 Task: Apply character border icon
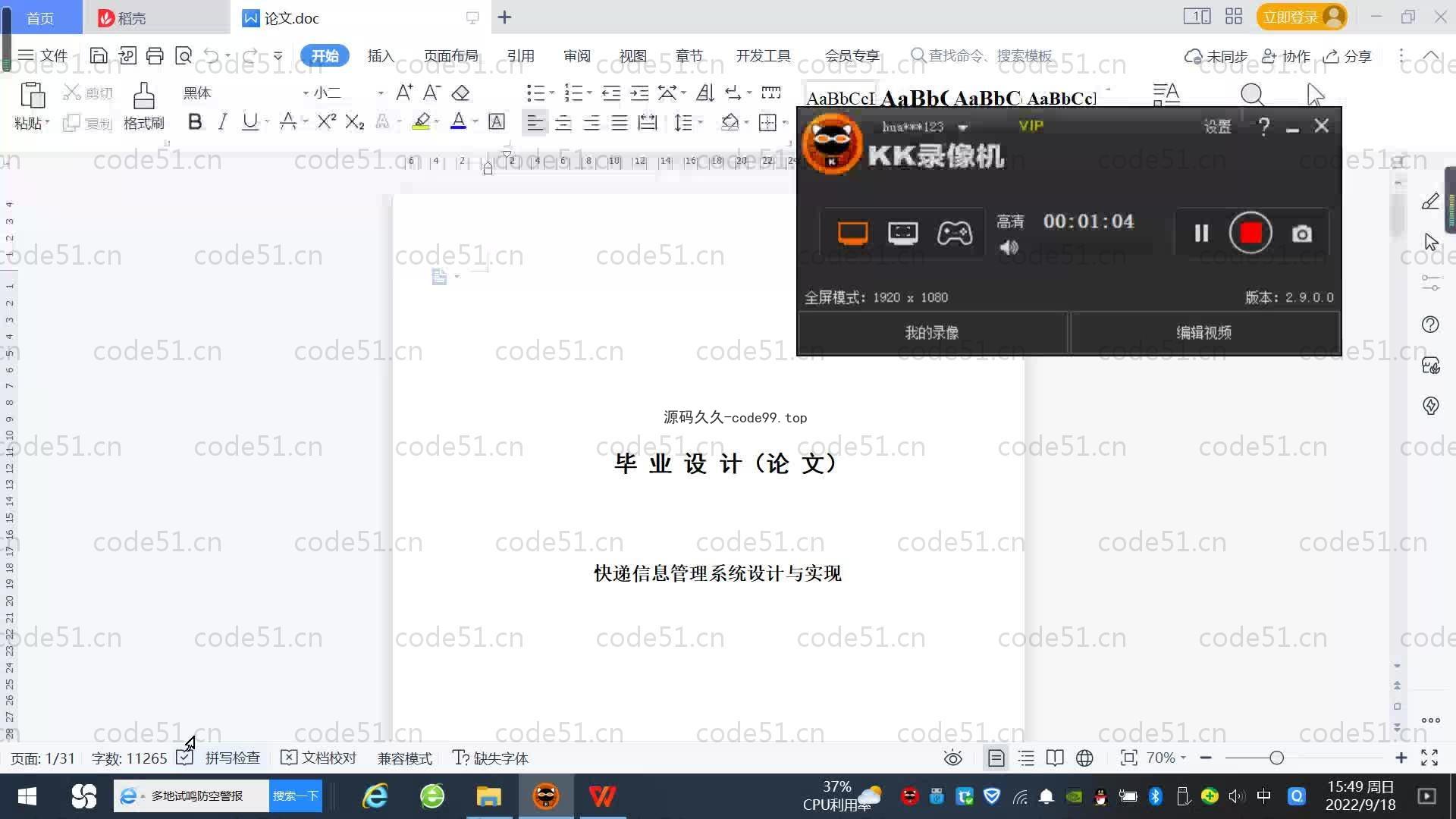tap(497, 122)
